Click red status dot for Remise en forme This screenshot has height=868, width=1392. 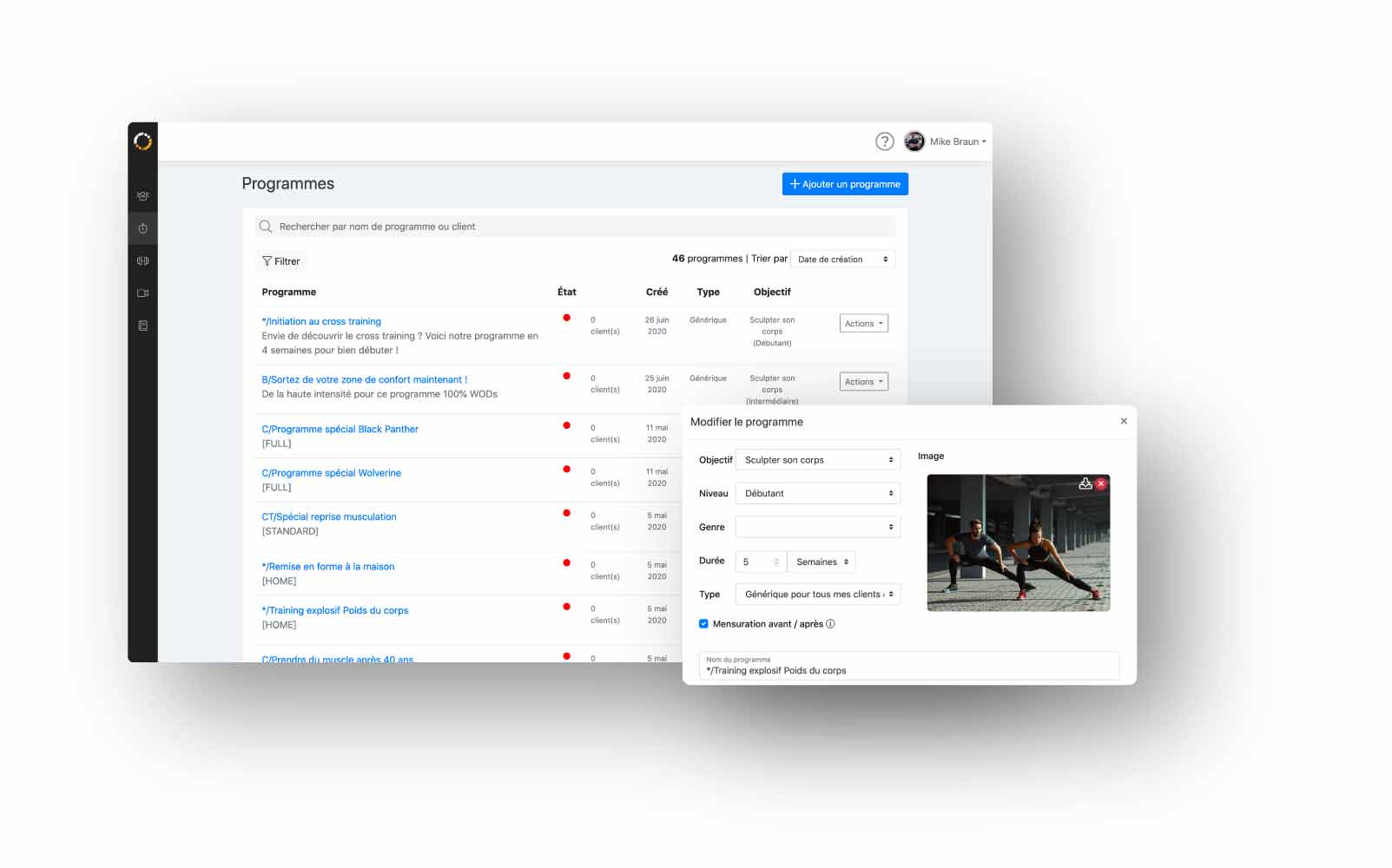(566, 562)
